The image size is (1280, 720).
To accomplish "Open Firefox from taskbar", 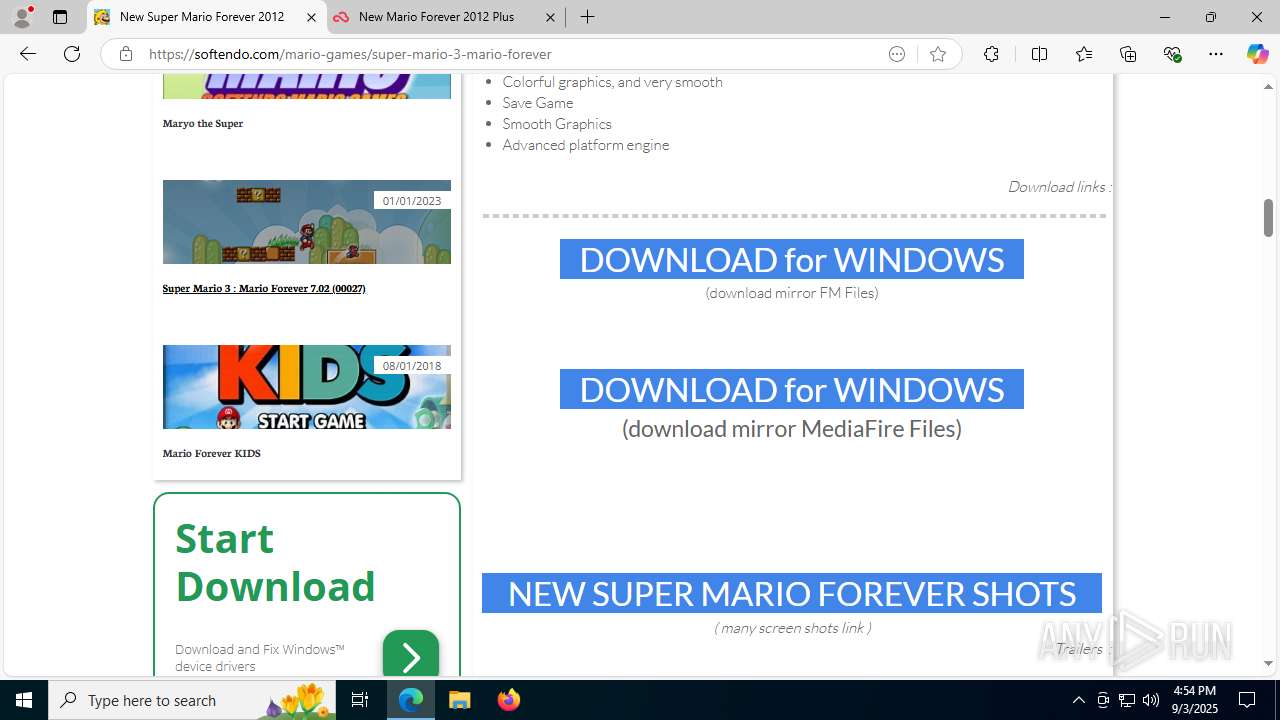I will click(508, 700).
